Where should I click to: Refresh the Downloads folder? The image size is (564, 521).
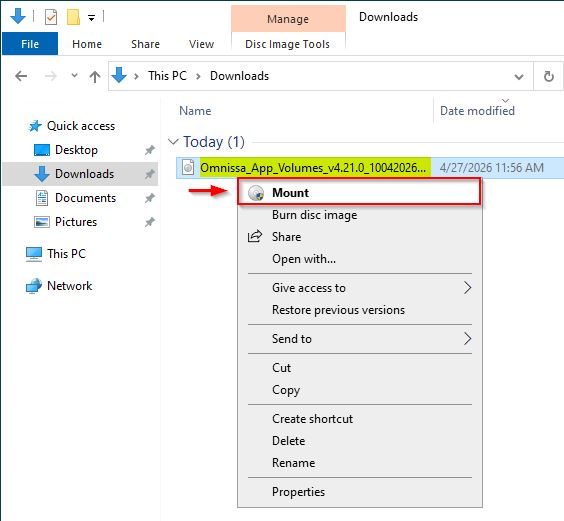tap(549, 76)
